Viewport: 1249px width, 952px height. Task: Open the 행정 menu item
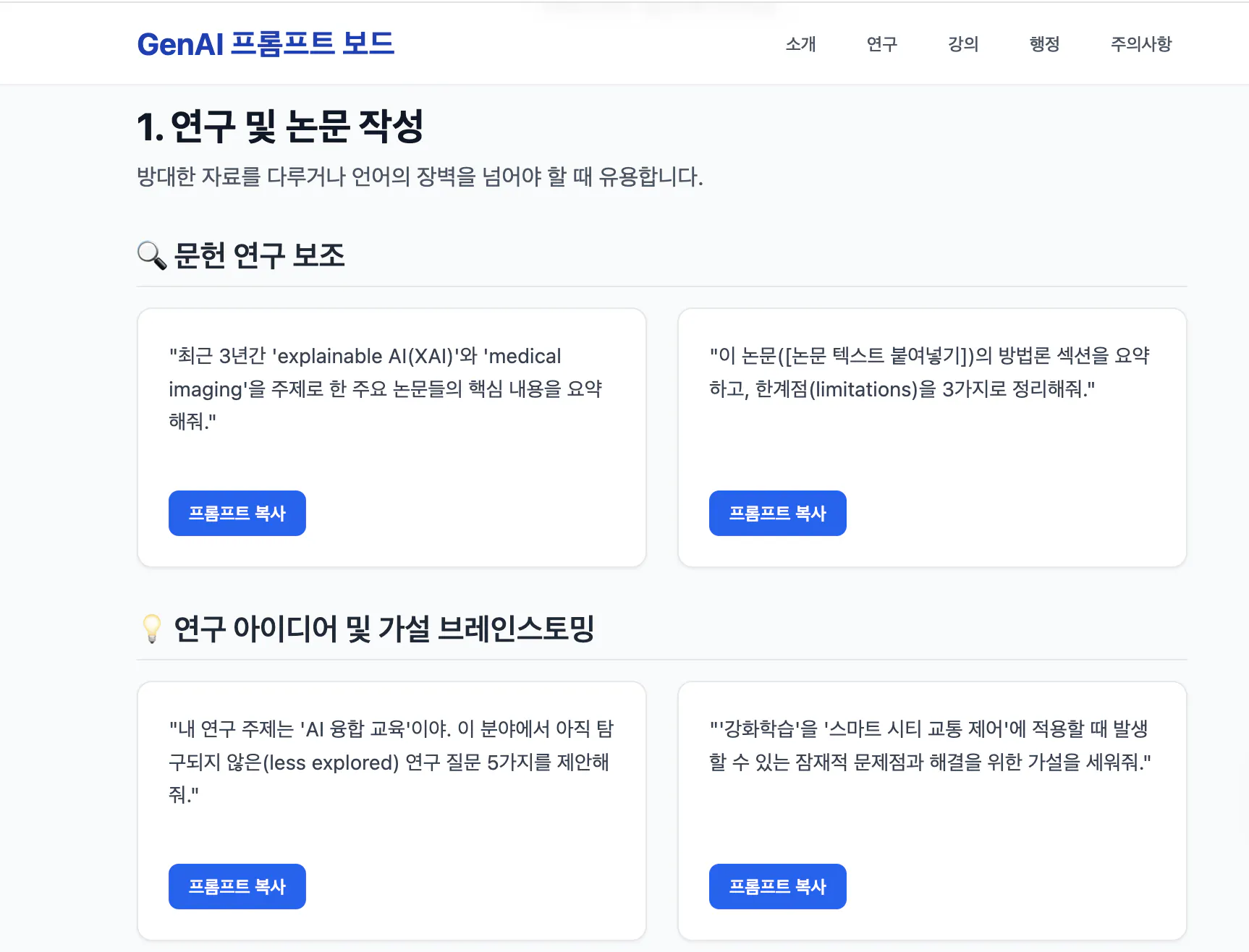coord(1044,44)
